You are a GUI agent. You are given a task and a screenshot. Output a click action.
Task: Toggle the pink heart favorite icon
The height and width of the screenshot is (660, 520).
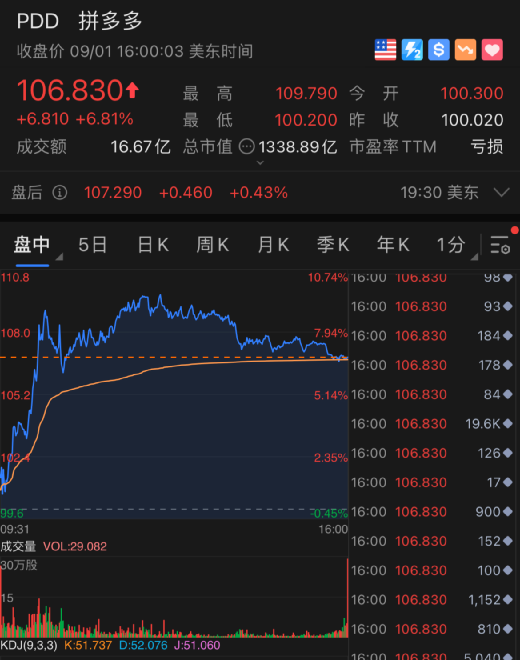click(492, 50)
